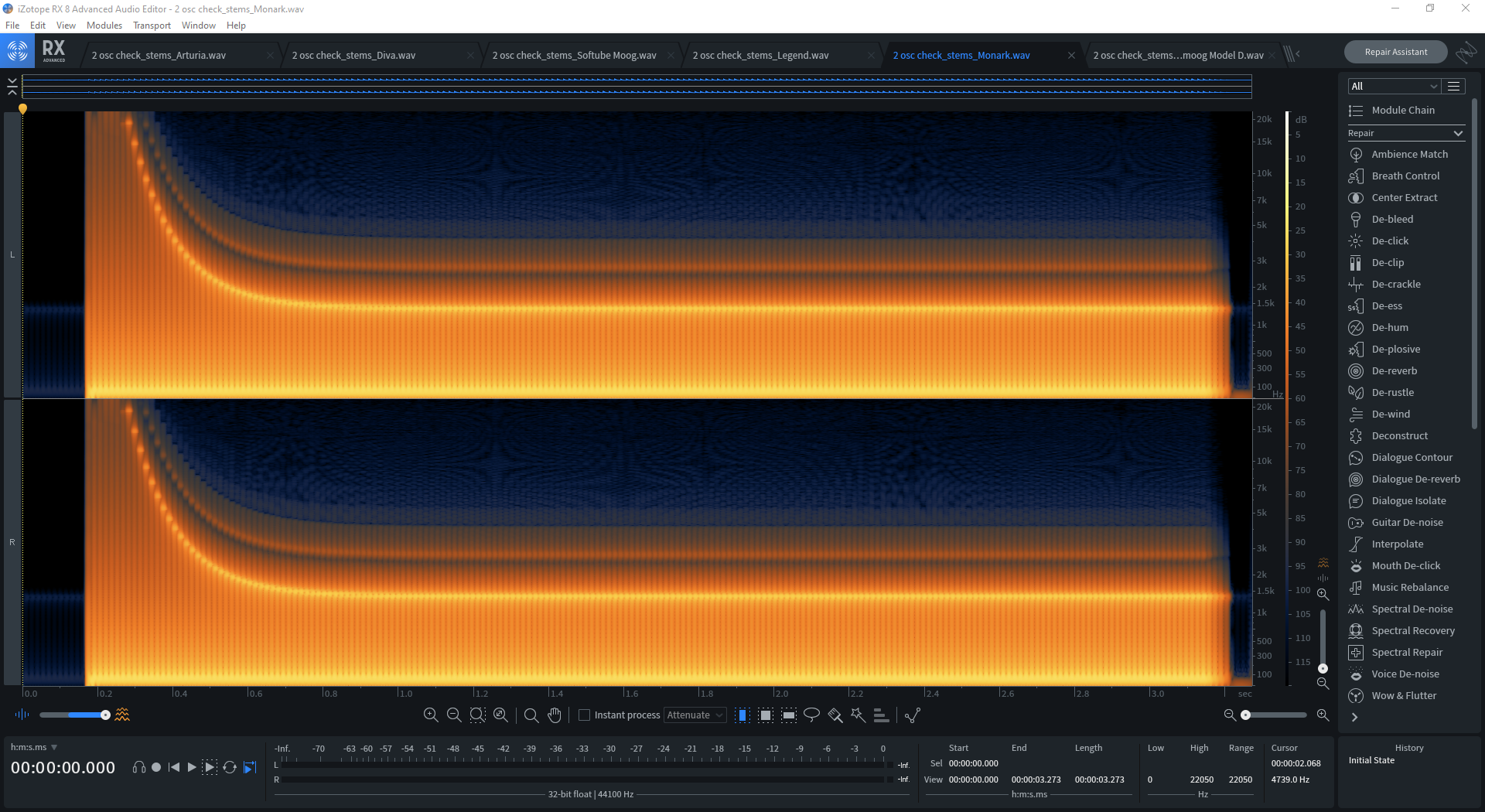Toggle loop playback
Screen dimensions: 1485x812
tap(230, 767)
